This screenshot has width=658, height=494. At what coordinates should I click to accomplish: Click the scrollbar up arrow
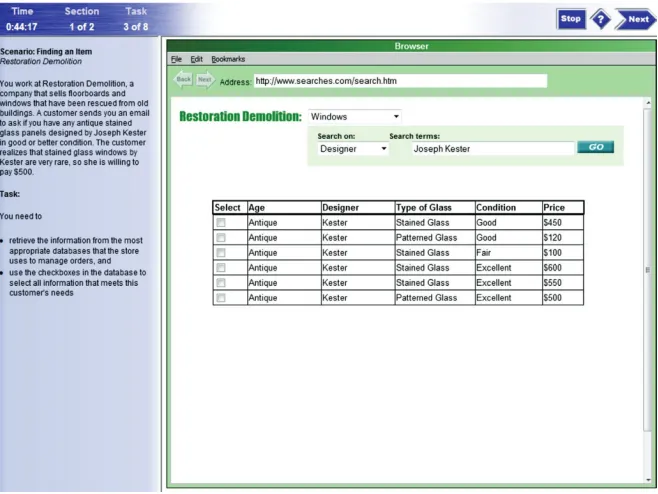648,102
